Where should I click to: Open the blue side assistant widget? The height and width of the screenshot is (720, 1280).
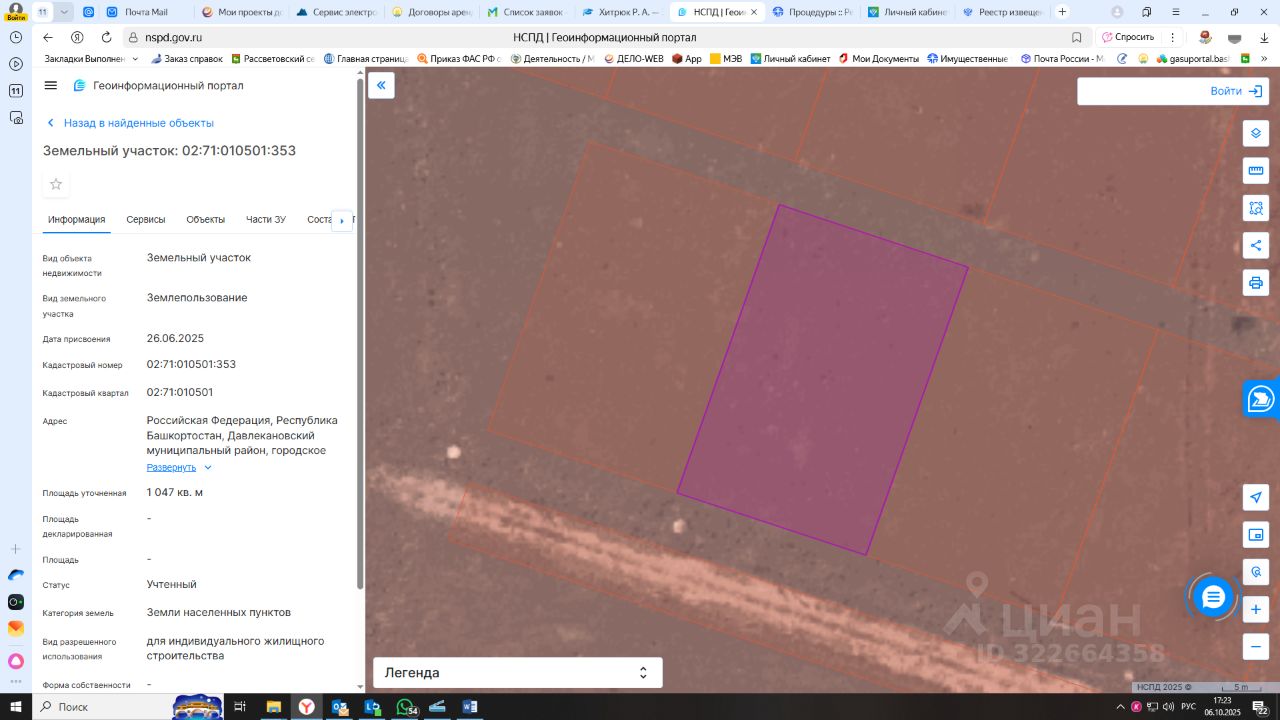(1262, 398)
